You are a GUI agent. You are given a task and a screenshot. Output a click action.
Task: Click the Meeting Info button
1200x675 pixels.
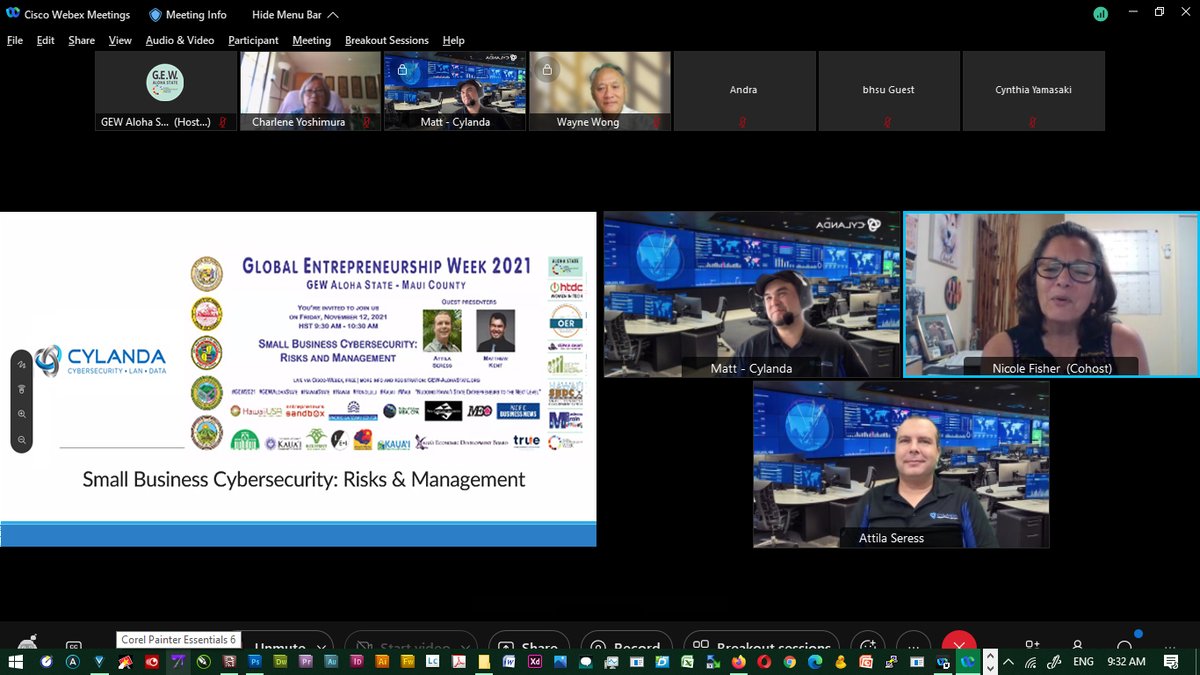pos(188,15)
